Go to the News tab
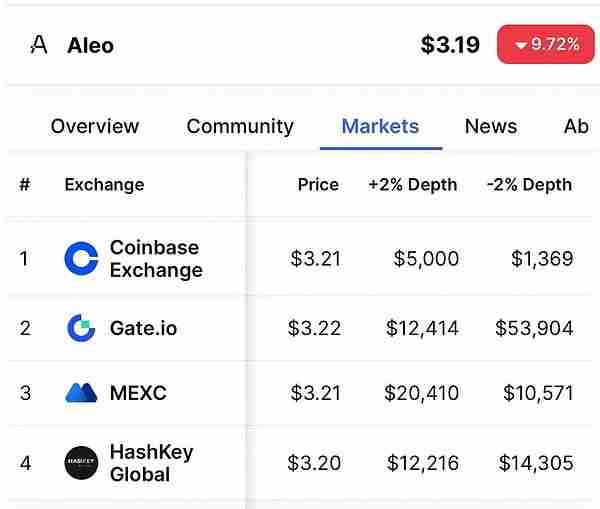 tap(491, 127)
